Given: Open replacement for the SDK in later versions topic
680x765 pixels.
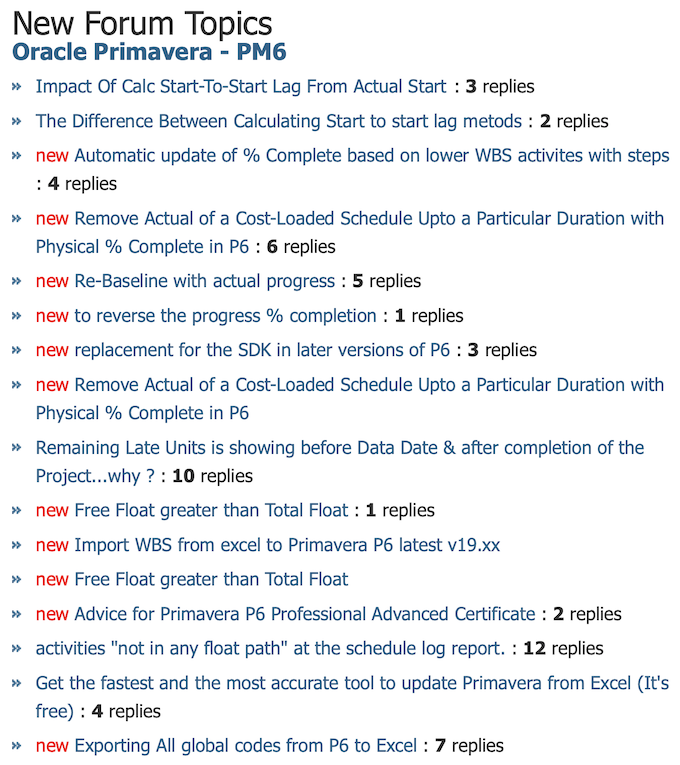Looking at the screenshot, I should click(262, 350).
